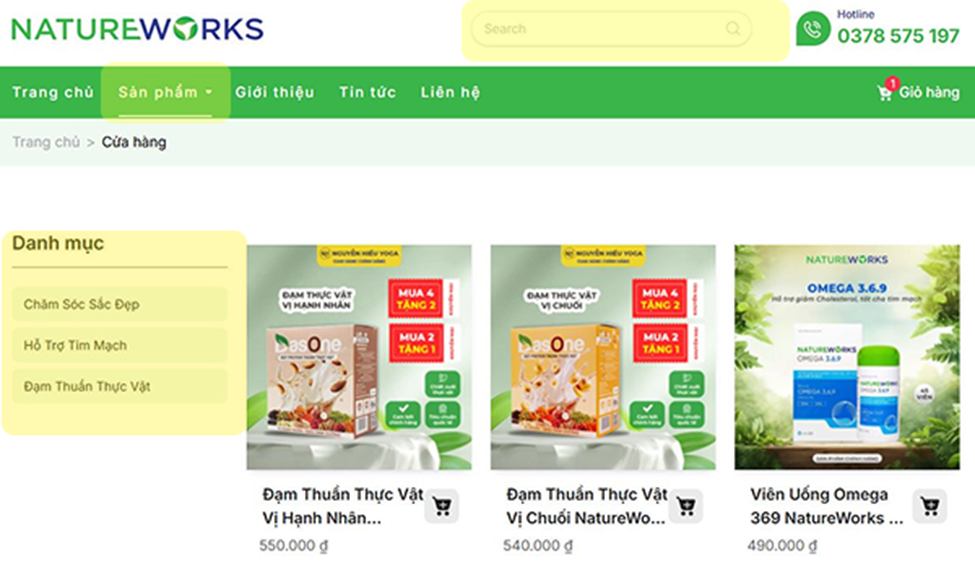The image size is (975, 567).
Task: Go to the Giới thiệu page
Action: click(x=274, y=92)
